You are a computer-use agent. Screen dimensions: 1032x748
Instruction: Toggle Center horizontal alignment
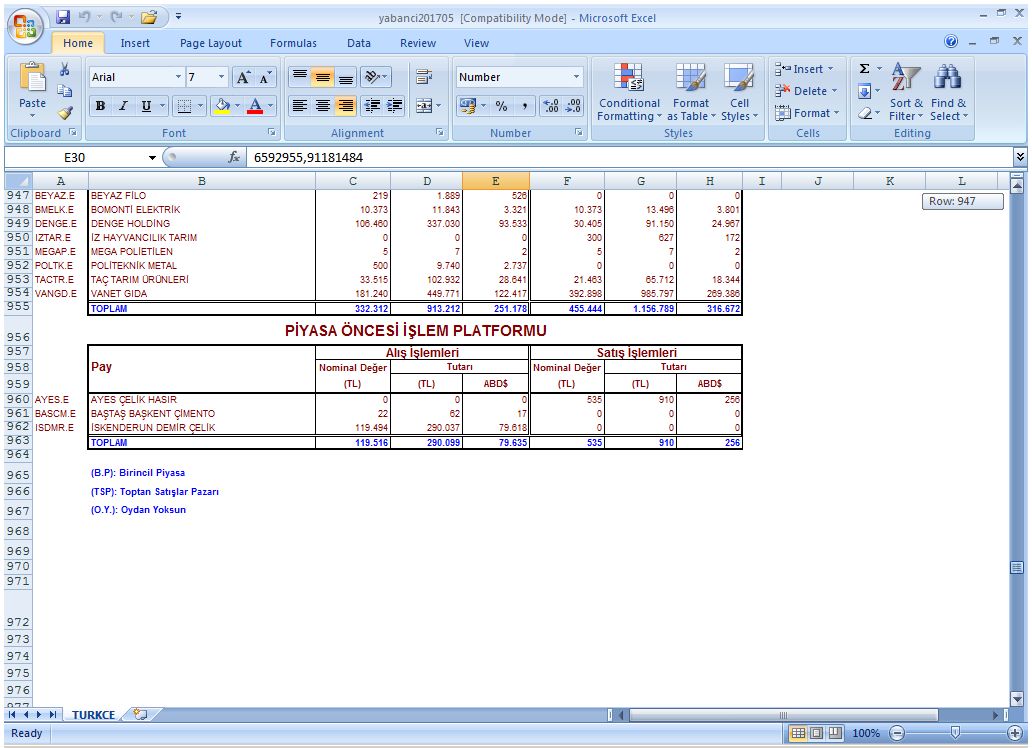(x=322, y=105)
